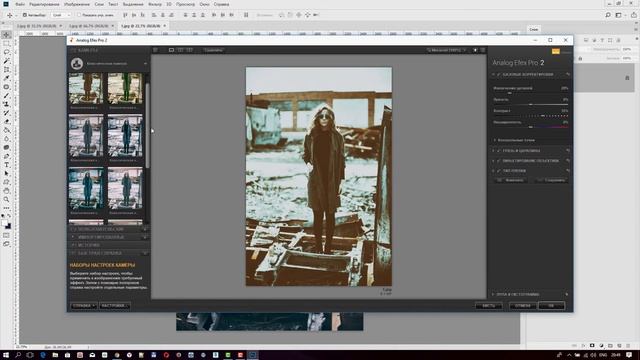Viewport: 640px width, 360px height.
Task: Reset the Film Type section
Action: pyautogui.click(x=567, y=171)
